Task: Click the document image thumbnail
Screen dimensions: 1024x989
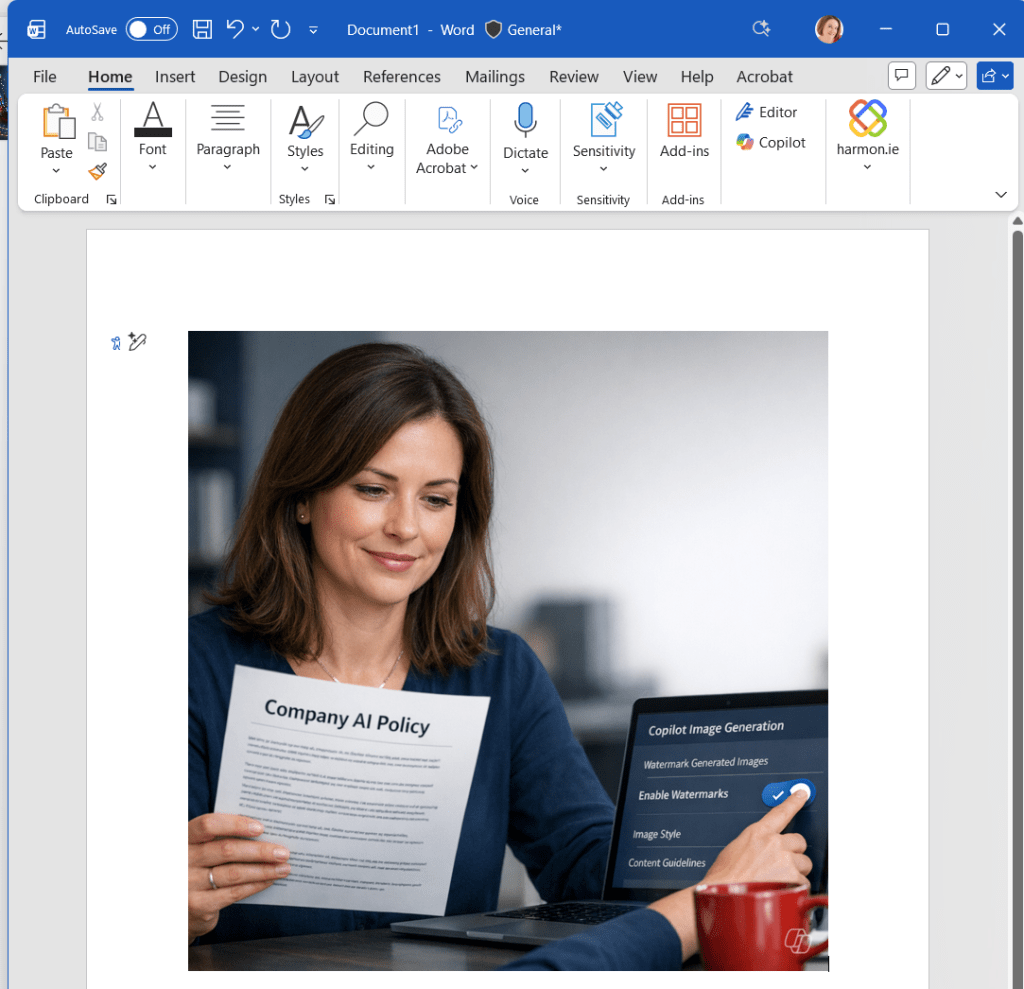Action: tap(507, 650)
